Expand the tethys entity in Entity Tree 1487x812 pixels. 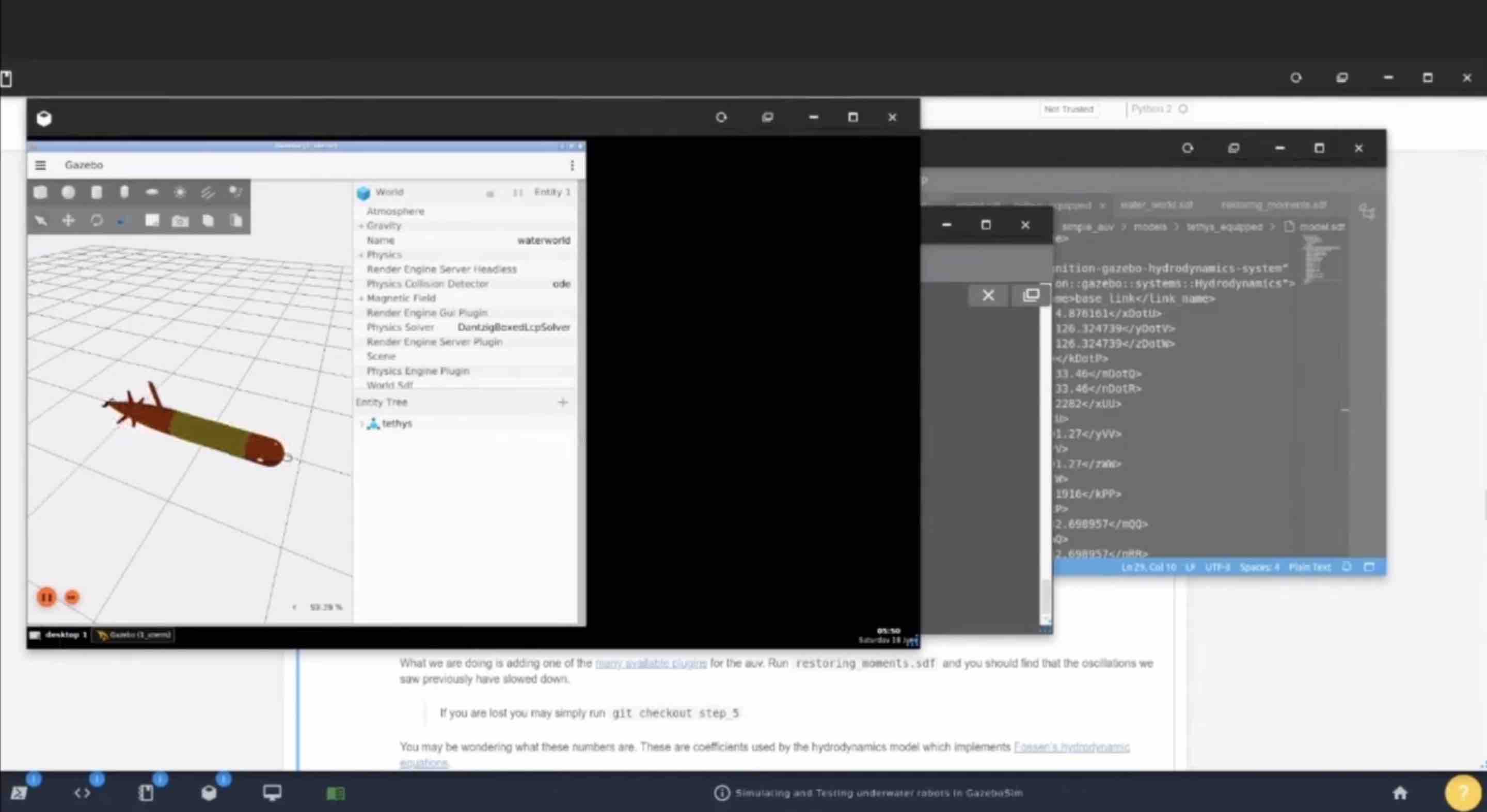[x=362, y=424]
